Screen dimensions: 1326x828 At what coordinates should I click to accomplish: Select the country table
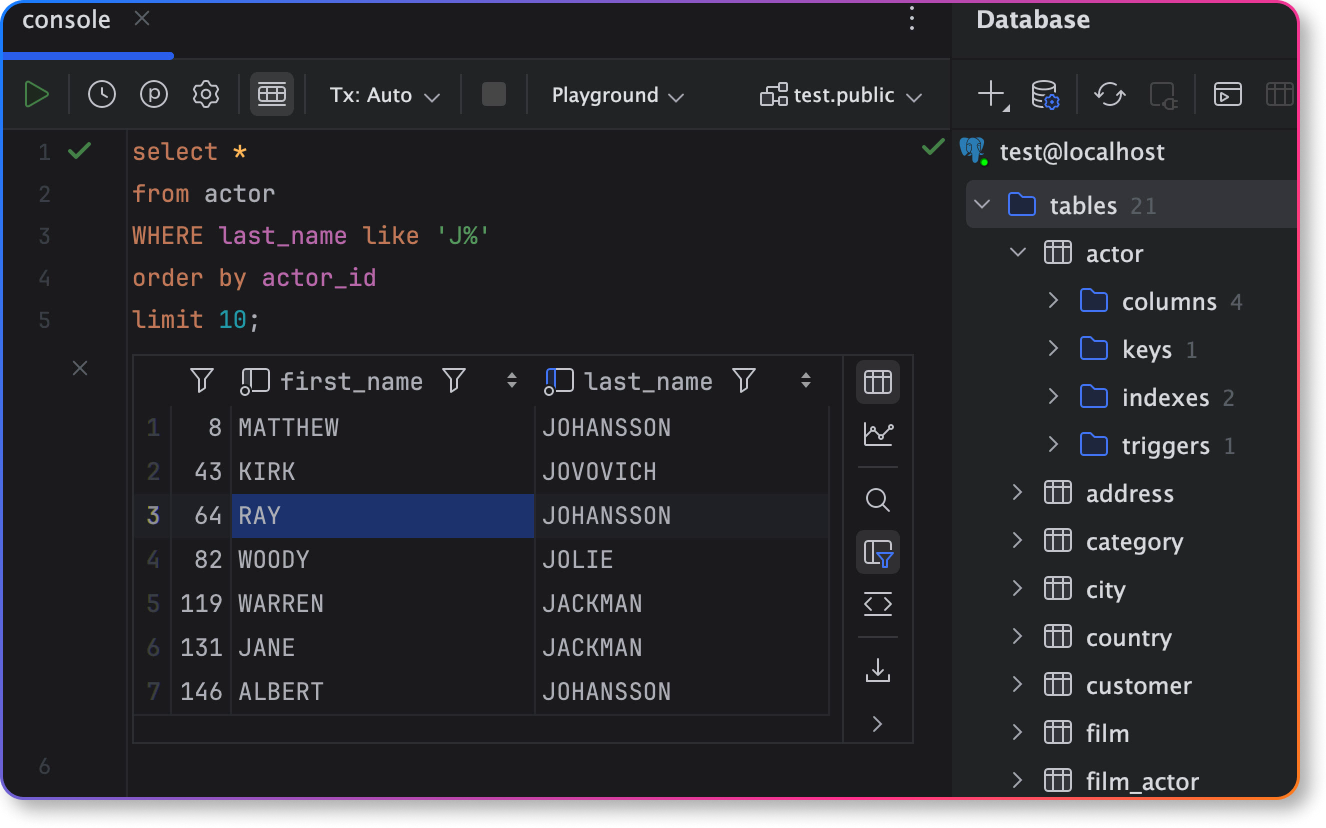1128,638
